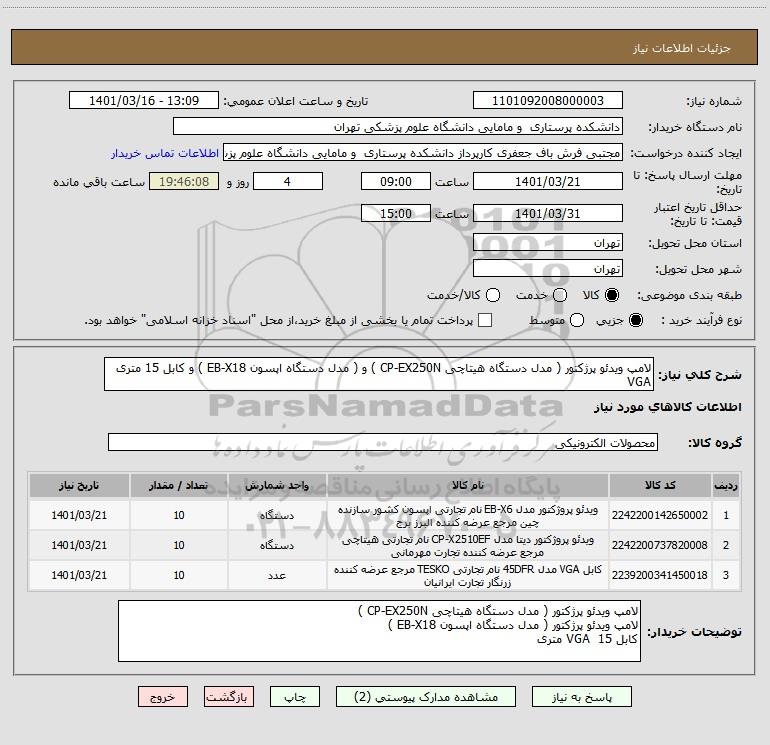Click the کد کالا column header

pos(660,485)
